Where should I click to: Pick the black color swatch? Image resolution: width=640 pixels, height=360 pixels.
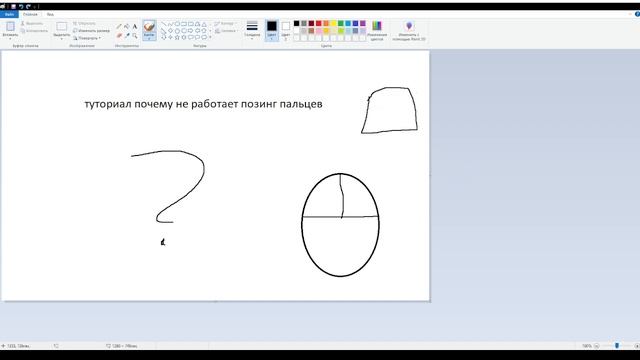[x=297, y=24]
